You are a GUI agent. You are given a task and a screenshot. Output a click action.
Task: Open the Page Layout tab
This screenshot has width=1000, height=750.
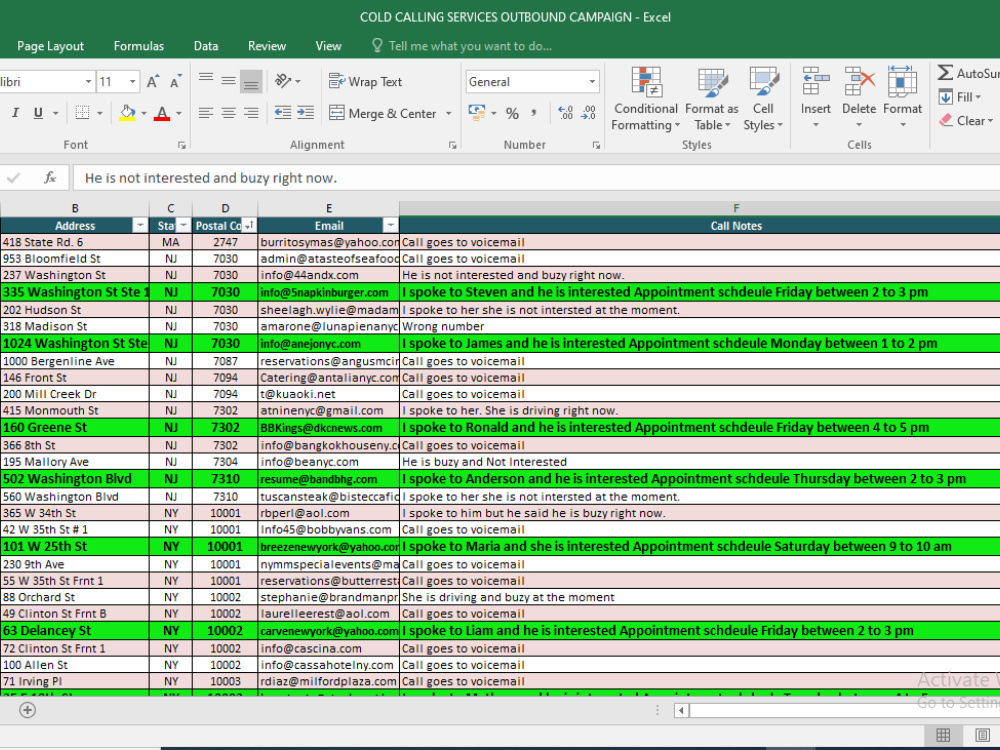pyautogui.click(x=50, y=46)
